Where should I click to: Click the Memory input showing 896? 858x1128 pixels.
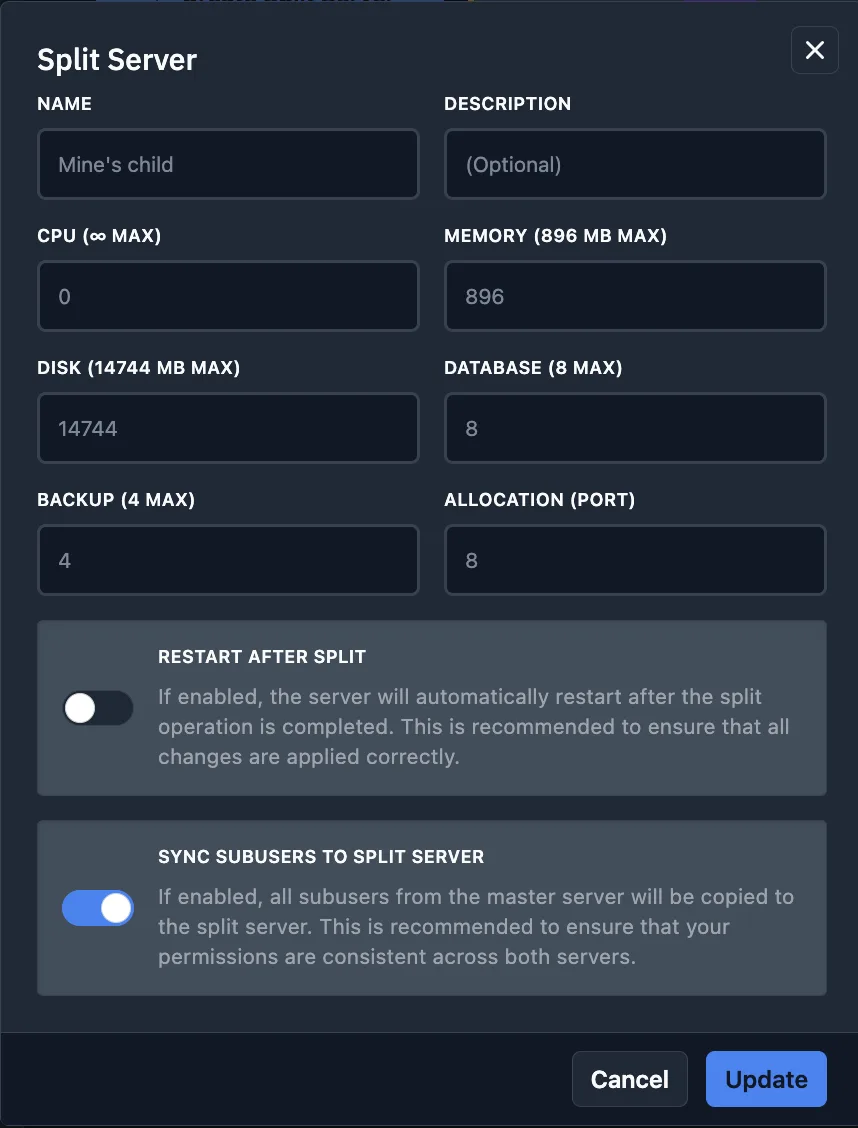click(x=635, y=296)
